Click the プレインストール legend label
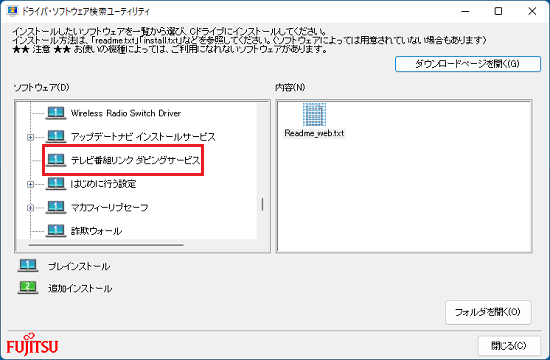The height and width of the screenshot is (360, 550). pyautogui.click(x=79, y=266)
